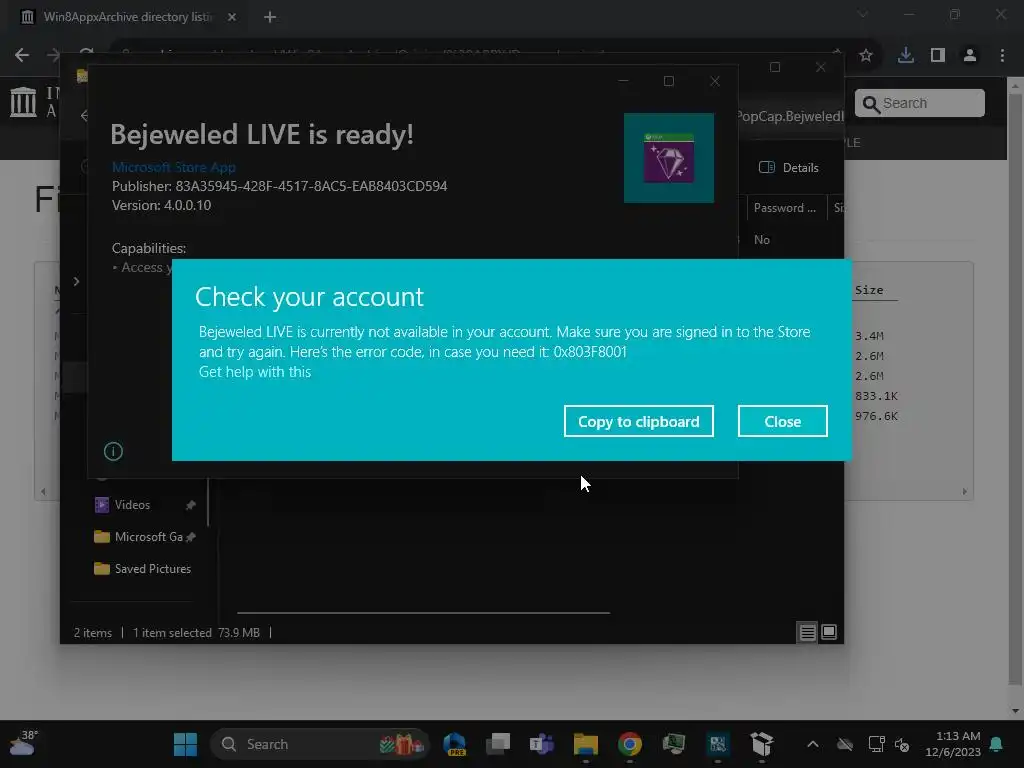Open the Microsoft Store App link
This screenshot has height=768, width=1024.
pyautogui.click(x=174, y=167)
